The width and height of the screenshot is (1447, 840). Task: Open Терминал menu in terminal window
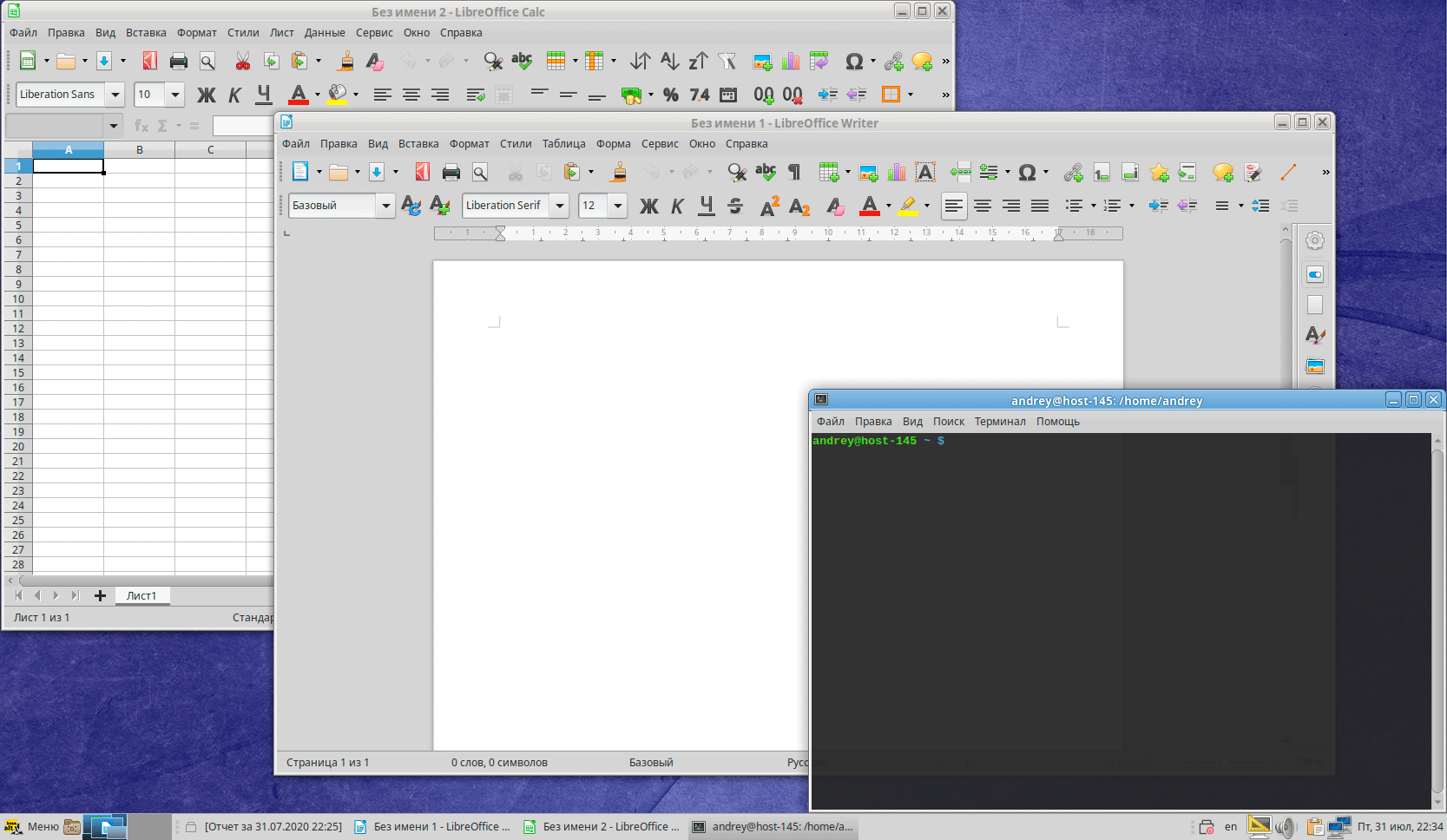pos(999,422)
